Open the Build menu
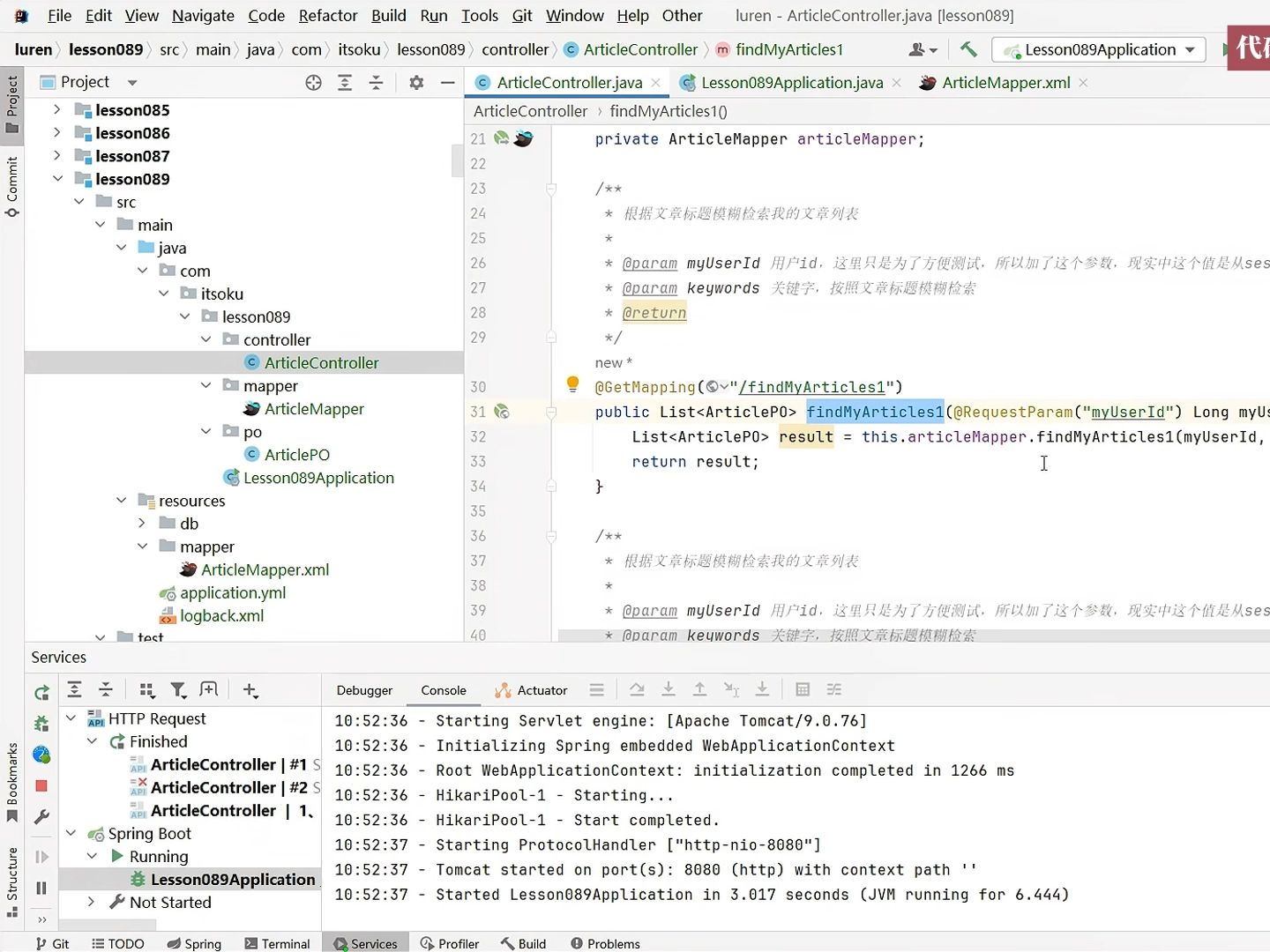 (389, 16)
